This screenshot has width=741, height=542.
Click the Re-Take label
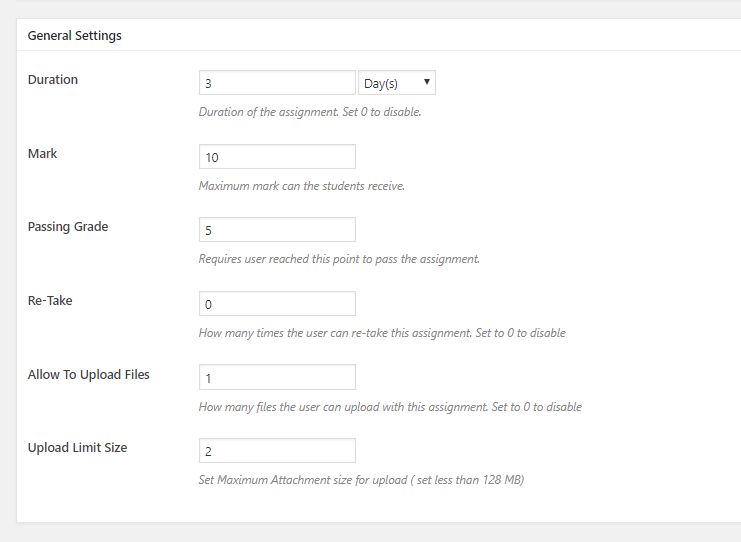coord(50,301)
